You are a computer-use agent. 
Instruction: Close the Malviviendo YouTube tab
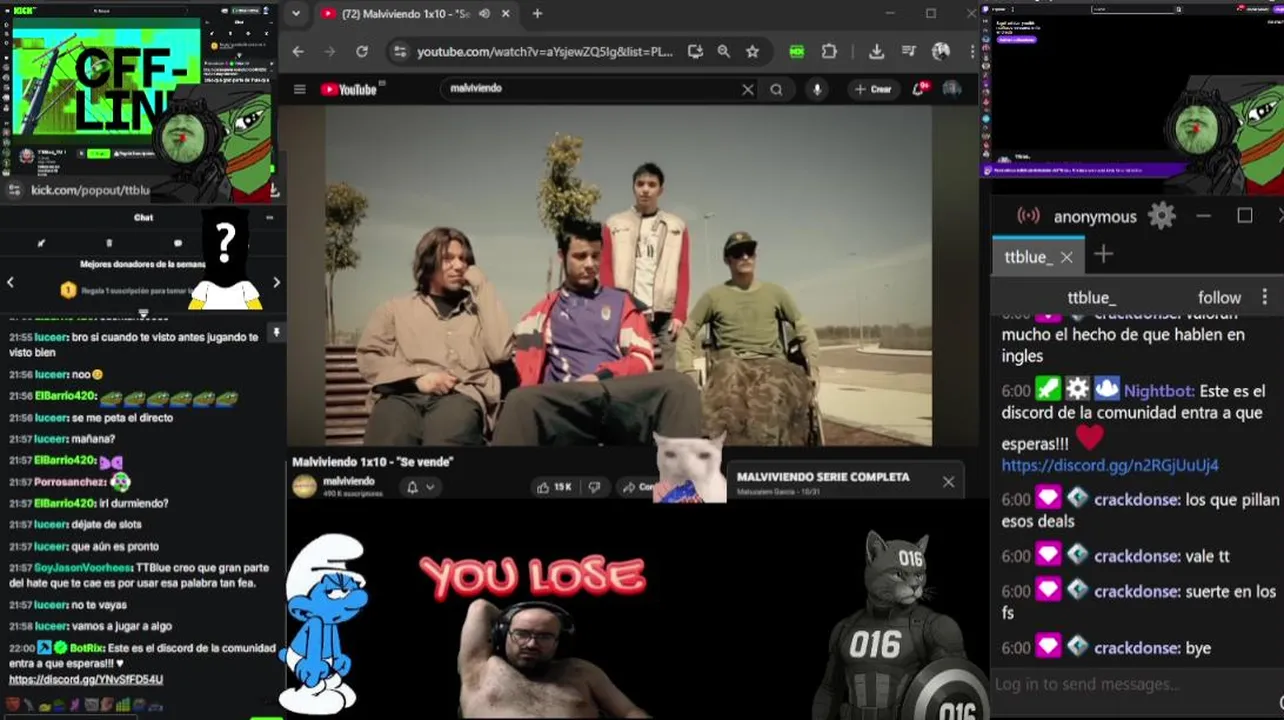(506, 14)
